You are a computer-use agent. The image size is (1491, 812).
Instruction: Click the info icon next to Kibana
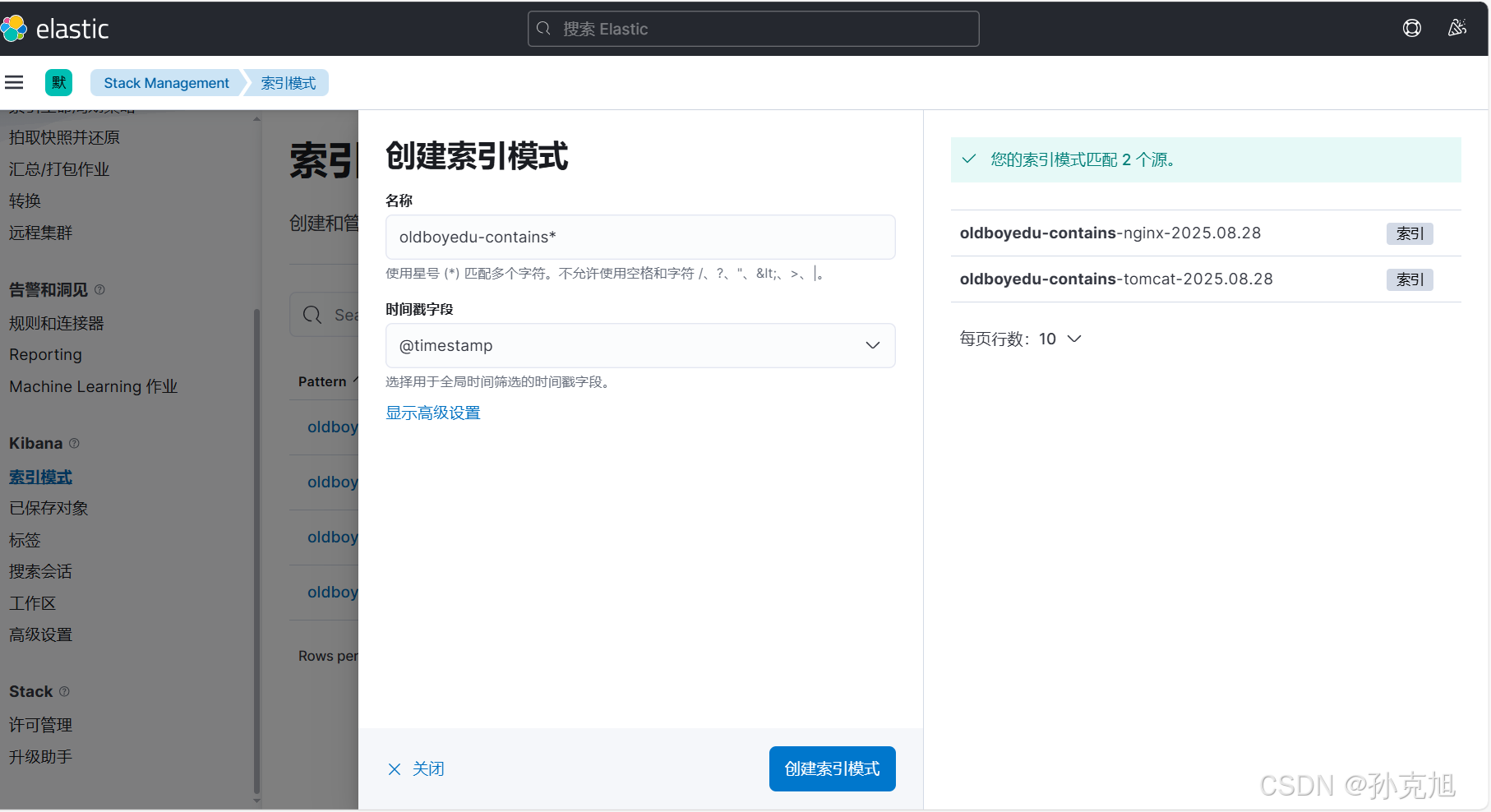74,443
